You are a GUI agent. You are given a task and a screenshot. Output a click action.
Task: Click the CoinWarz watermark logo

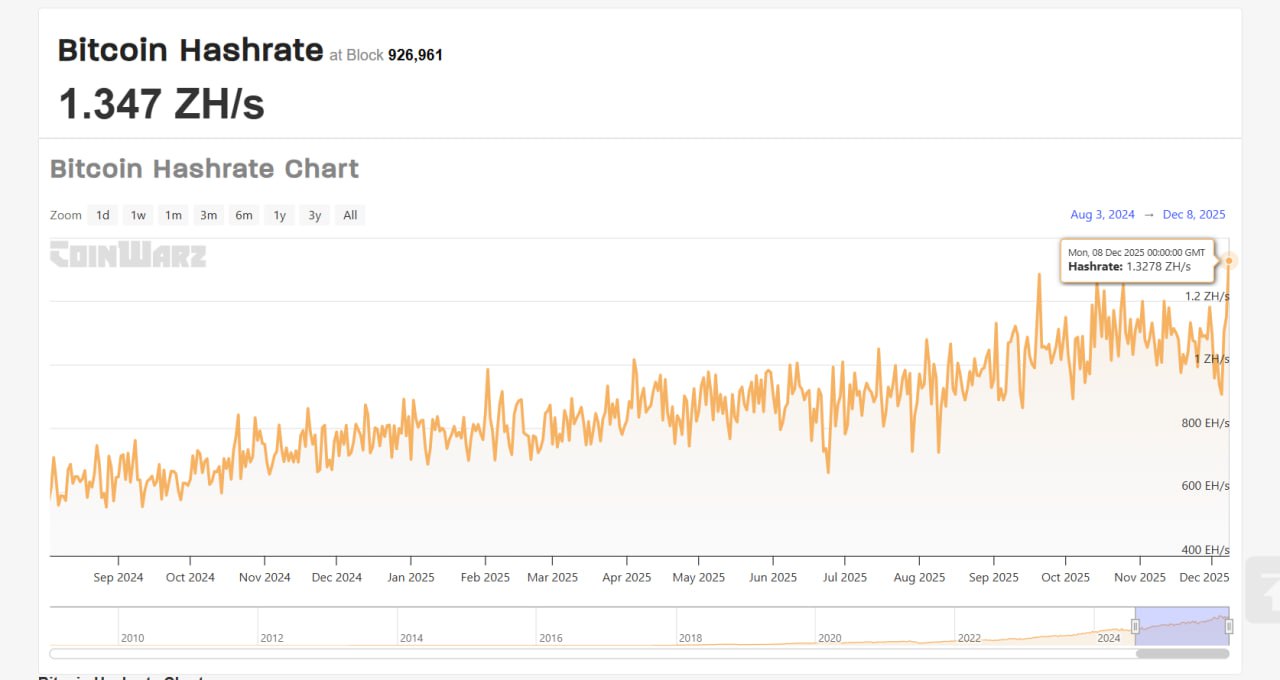[128, 255]
